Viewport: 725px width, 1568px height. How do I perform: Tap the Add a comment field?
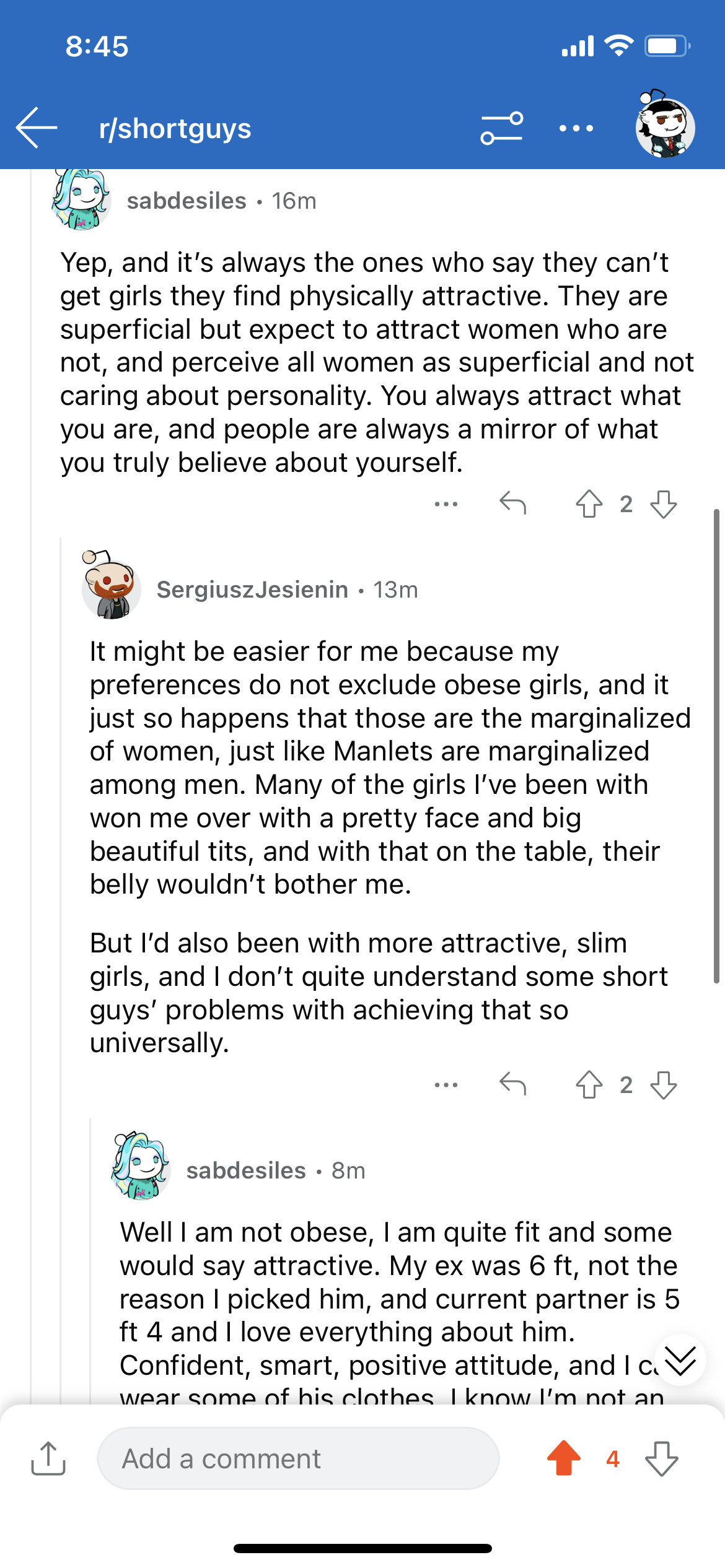(x=298, y=1458)
